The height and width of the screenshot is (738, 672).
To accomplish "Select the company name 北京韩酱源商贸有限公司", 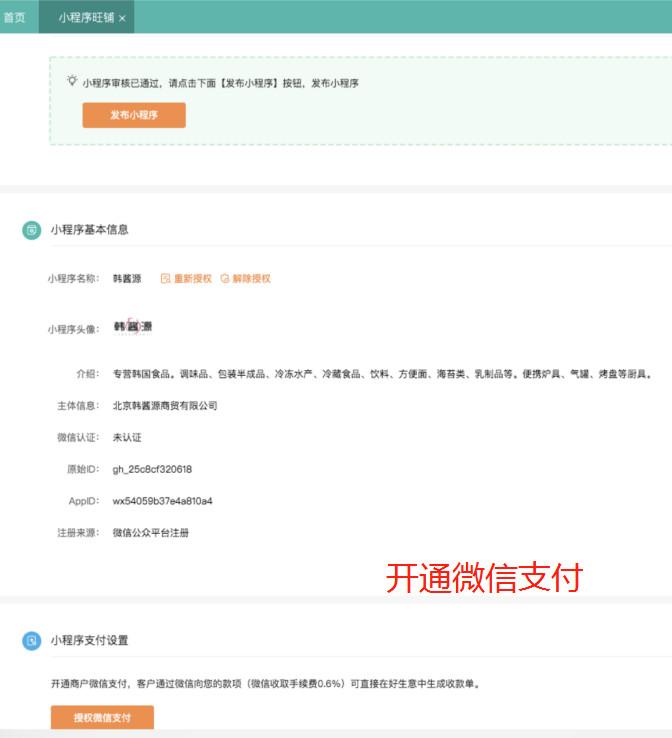I will click(165, 406).
